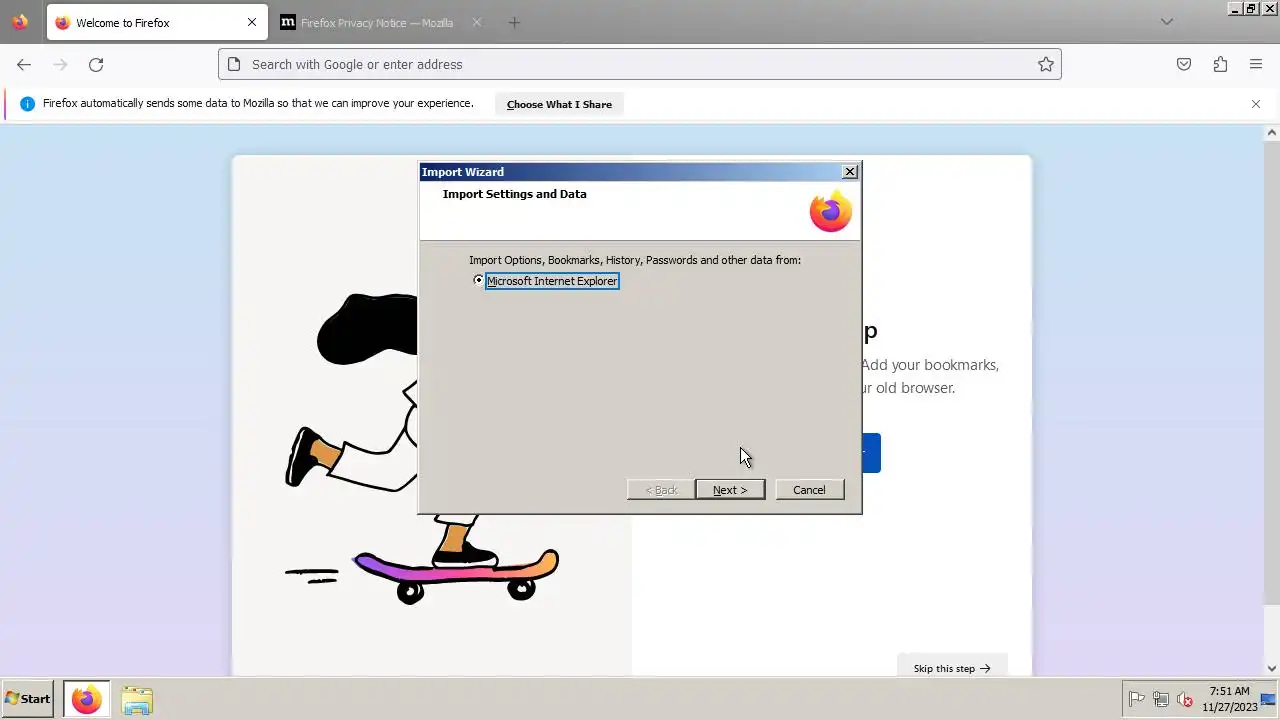1280x720 pixels.
Task: Switch to Firefox Privacy Notice tab
Action: 376,23
